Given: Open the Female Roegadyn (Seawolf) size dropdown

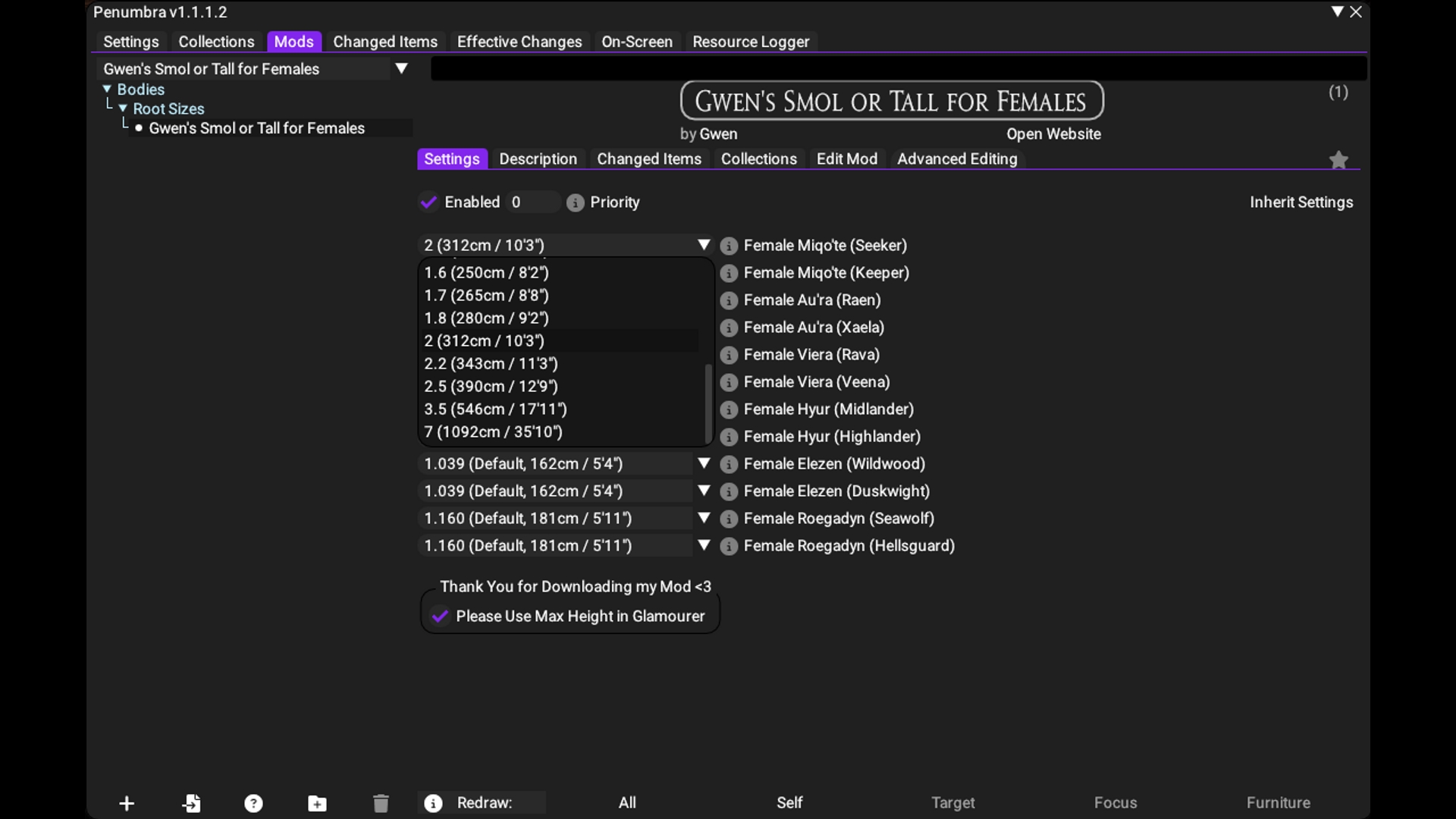Looking at the screenshot, I should point(566,518).
